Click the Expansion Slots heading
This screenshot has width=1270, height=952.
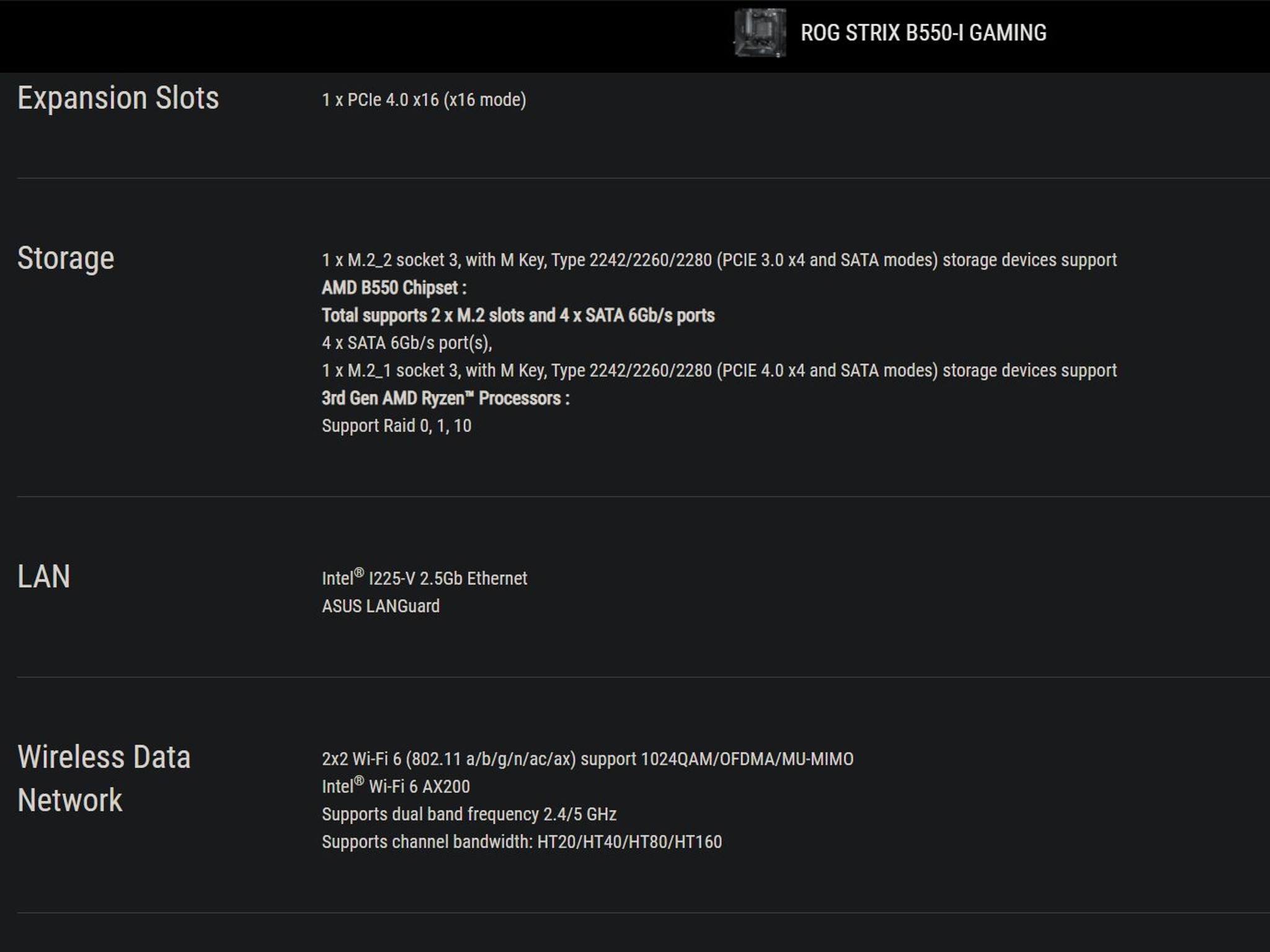(x=118, y=98)
